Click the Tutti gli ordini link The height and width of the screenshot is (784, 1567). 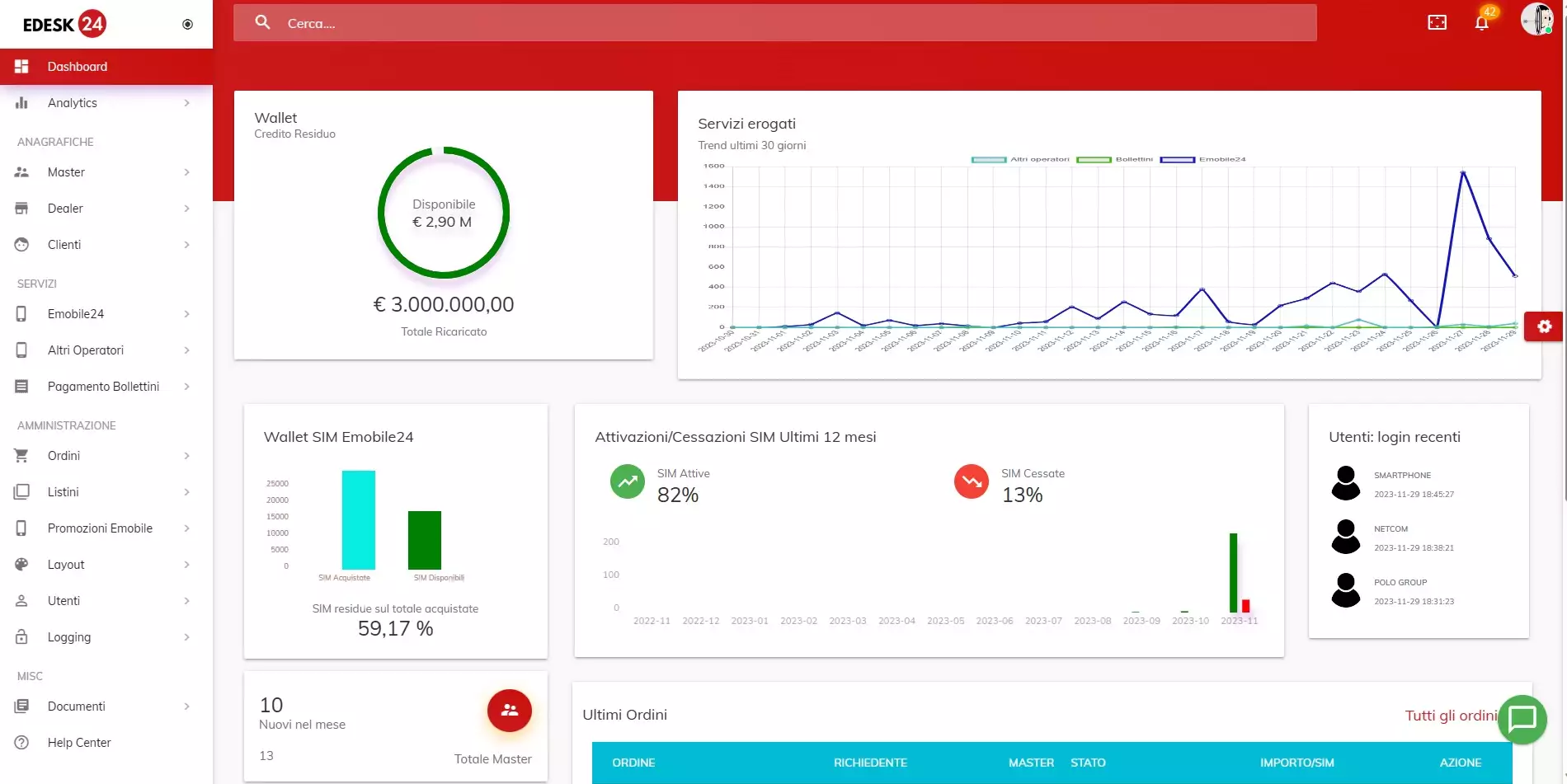click(1450, 716)
